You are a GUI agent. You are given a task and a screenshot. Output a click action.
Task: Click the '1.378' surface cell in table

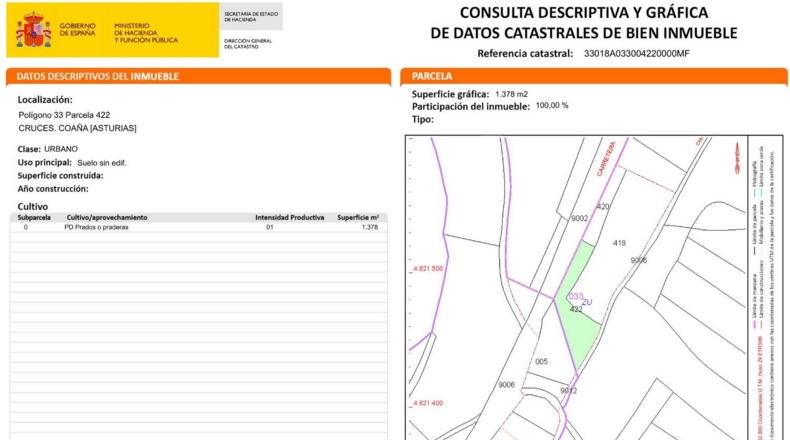(x=369, y=227)
